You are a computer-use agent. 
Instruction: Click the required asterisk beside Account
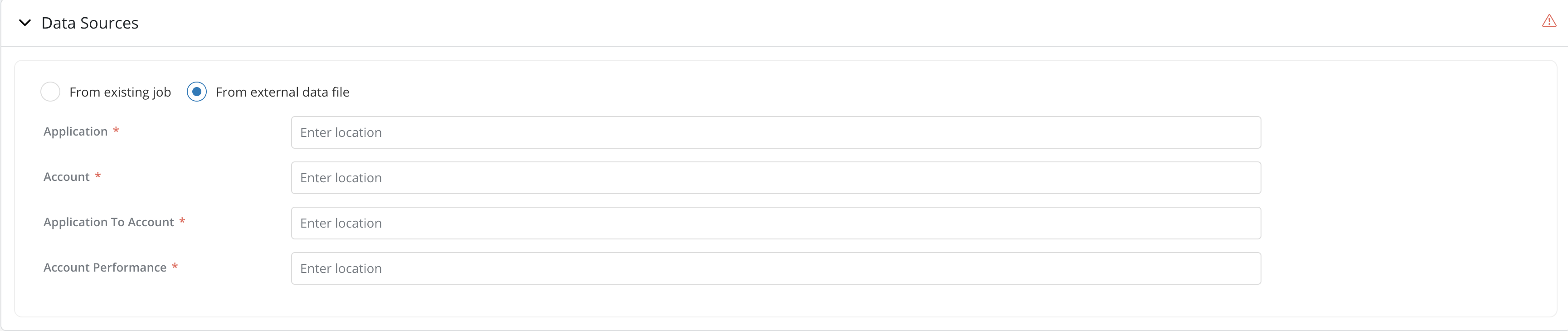coord(97,176)
